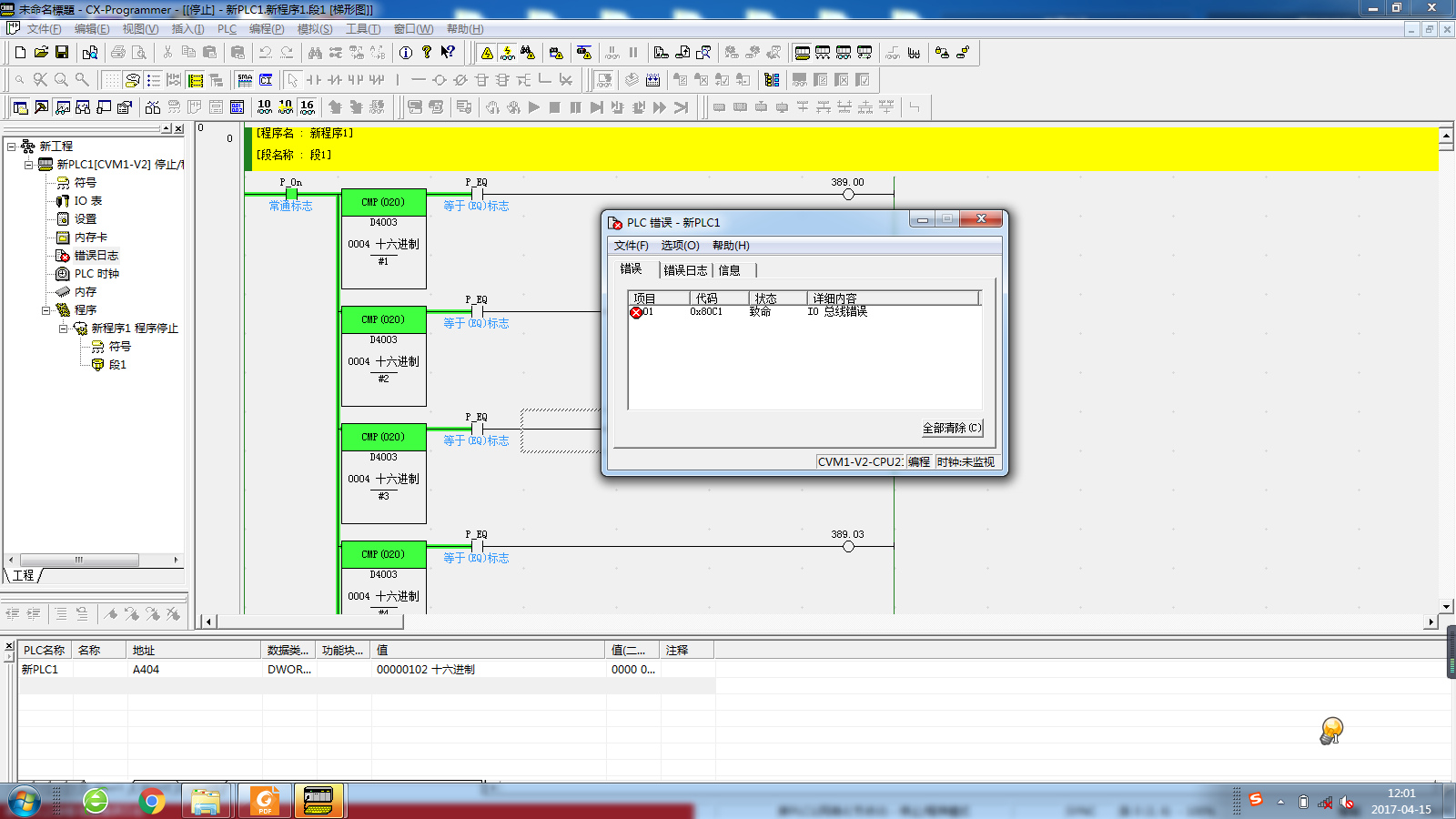Toggle the grid display button

click(x=111, y=80)
